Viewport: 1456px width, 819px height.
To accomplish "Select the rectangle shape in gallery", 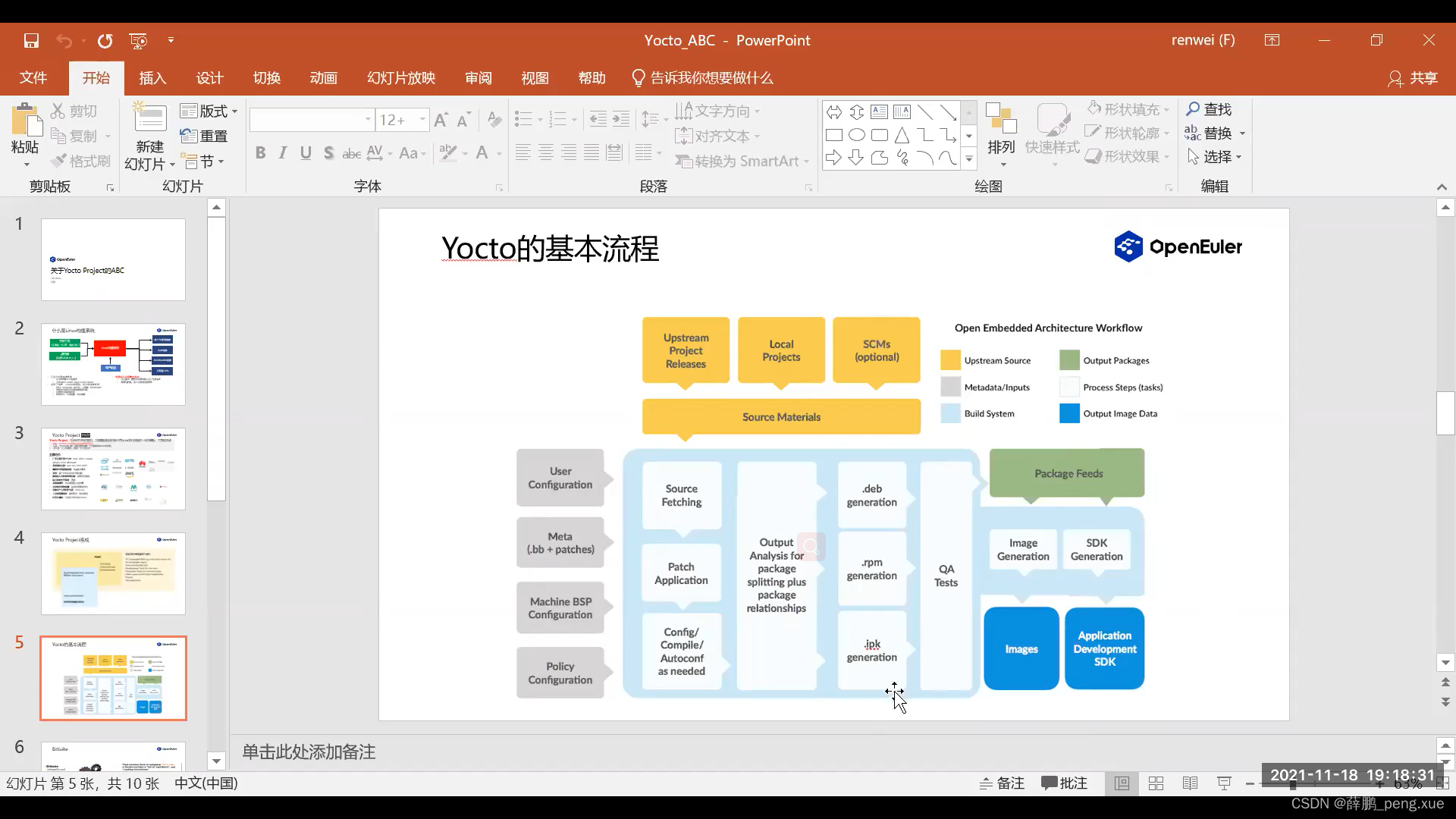I will 834,135.
